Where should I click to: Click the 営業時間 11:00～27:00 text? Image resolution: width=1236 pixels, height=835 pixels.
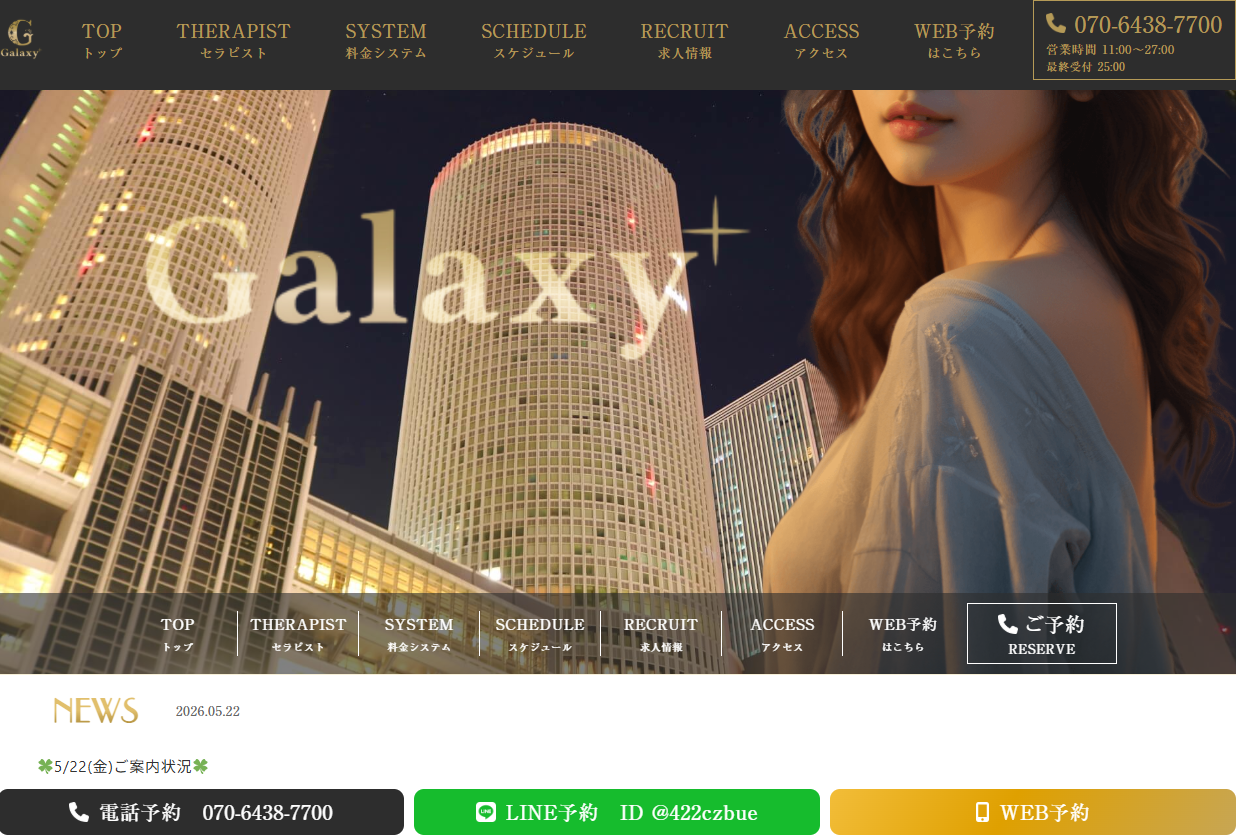pyautogui.click(x=1110, y=50)
